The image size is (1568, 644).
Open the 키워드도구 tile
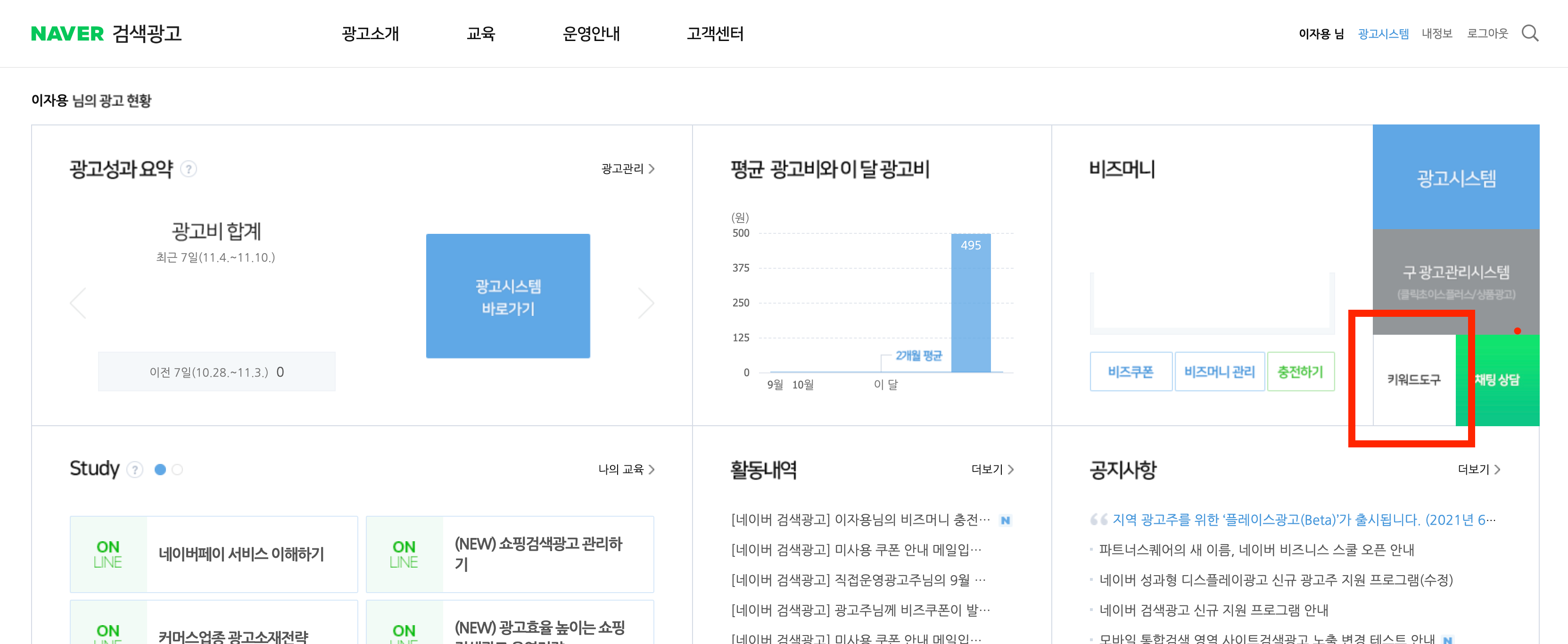click(x=1414, y=380)
